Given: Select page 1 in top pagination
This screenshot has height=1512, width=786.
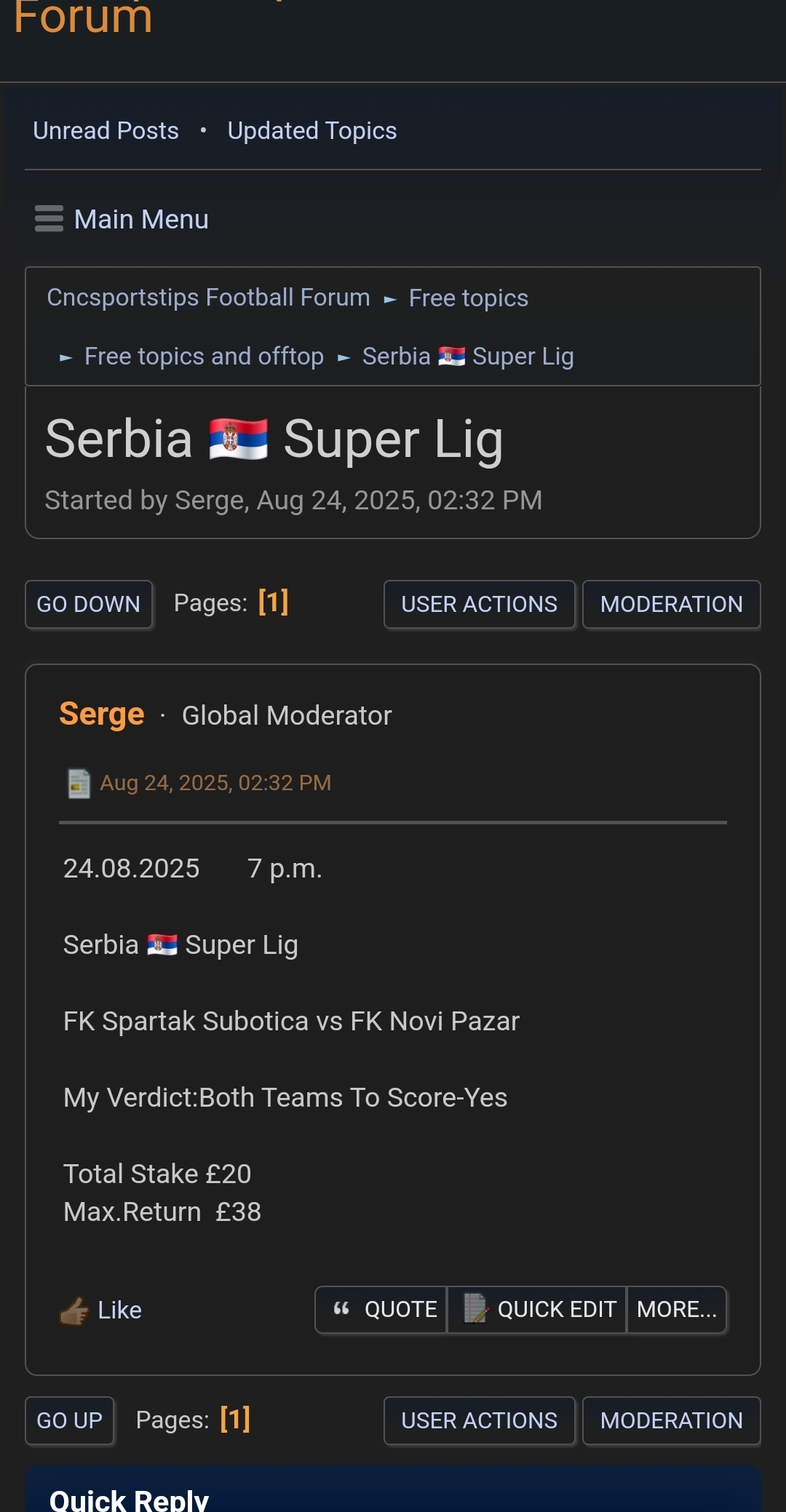Looking at the screenshot, I should click(x=273, y=602).
